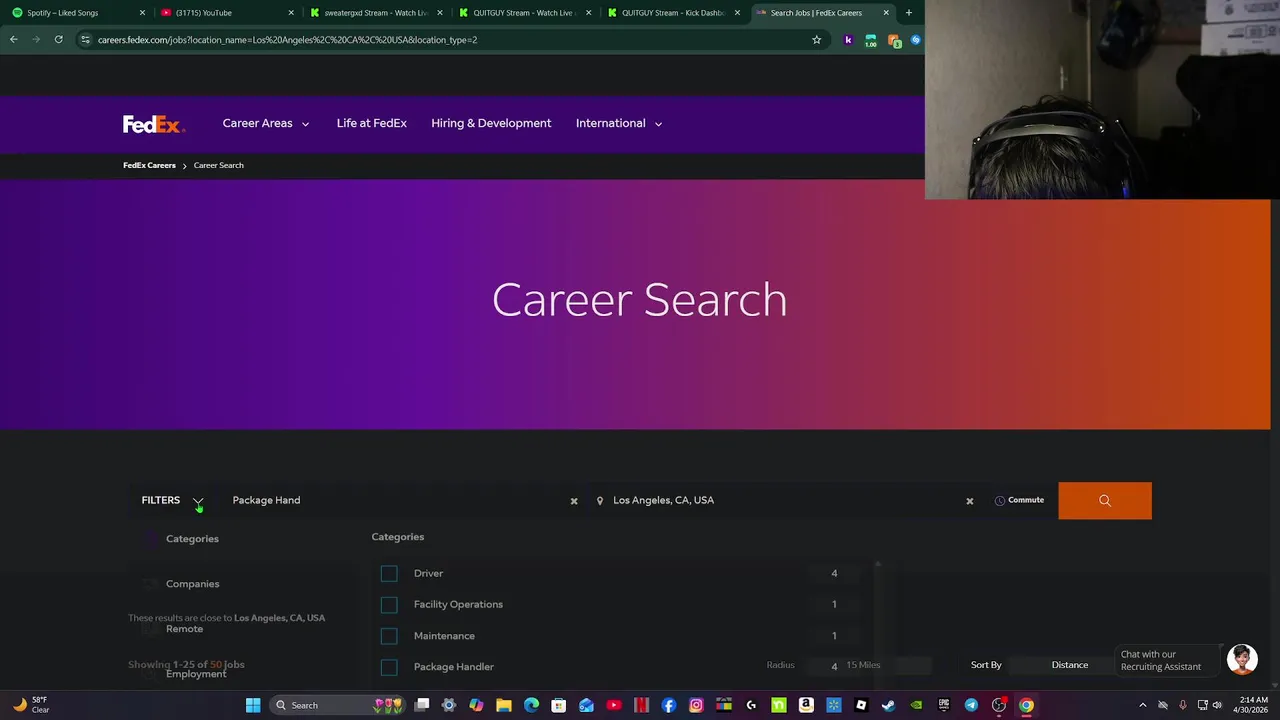Toggle the Commute option
This screenshot has height=720, width=1280.
point(1019,500)
